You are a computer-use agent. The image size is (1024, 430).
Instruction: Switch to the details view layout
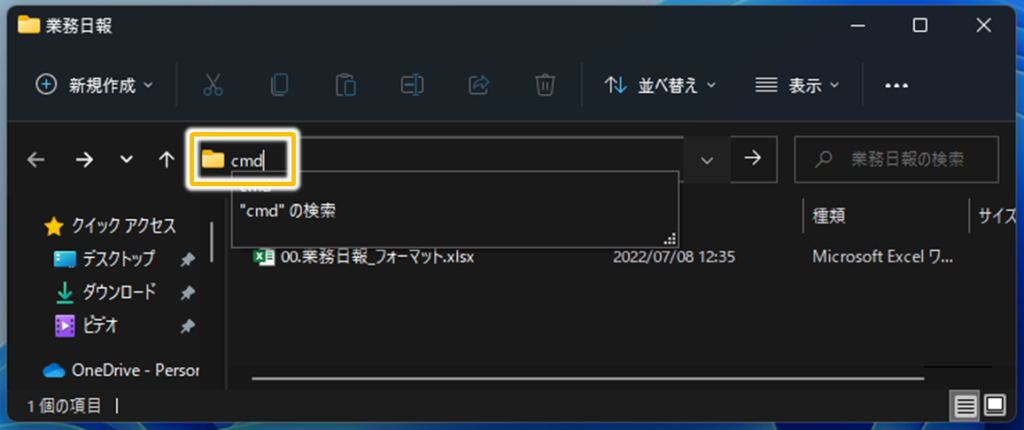[965, 406]
